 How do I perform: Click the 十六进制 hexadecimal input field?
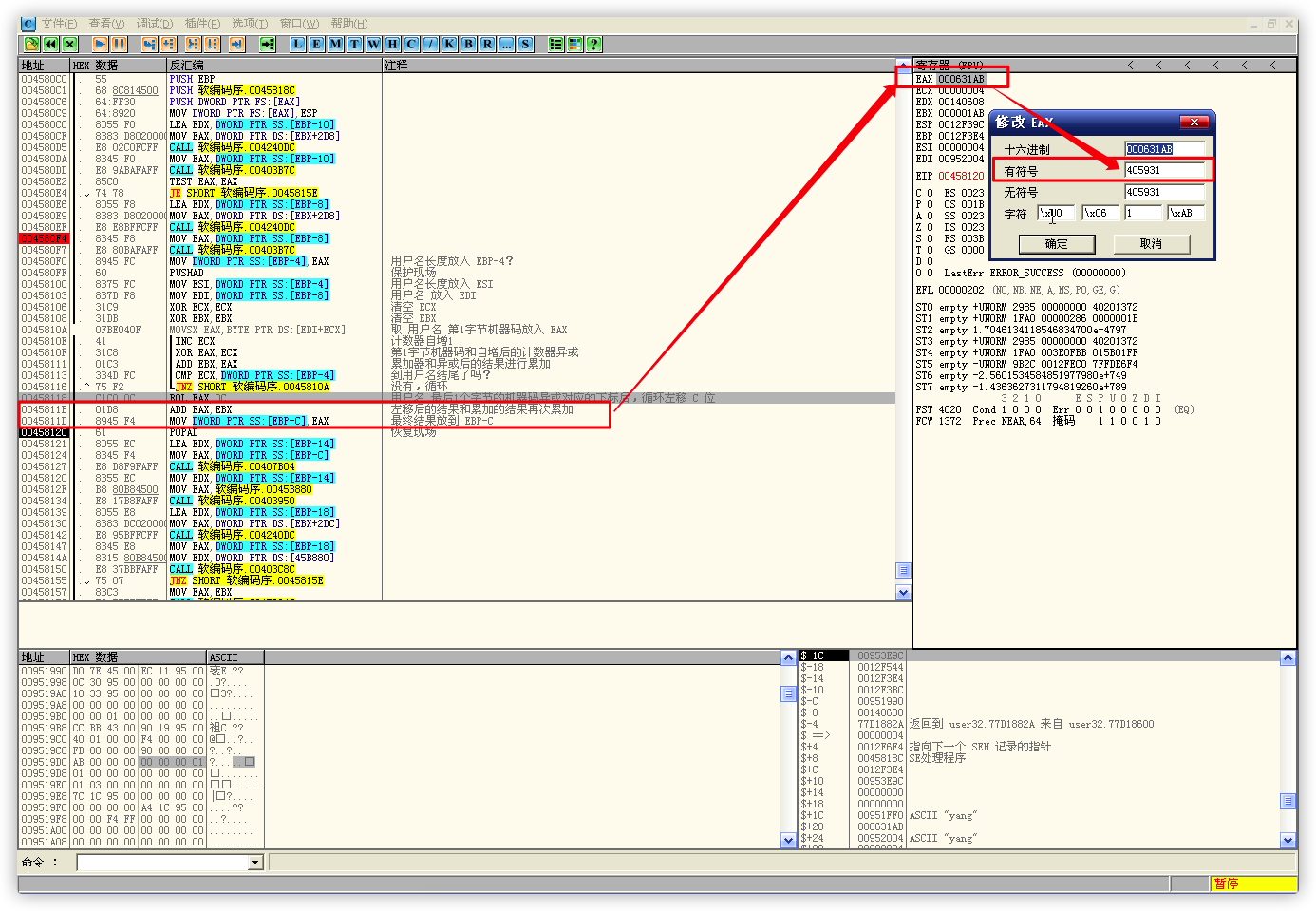1164,149
